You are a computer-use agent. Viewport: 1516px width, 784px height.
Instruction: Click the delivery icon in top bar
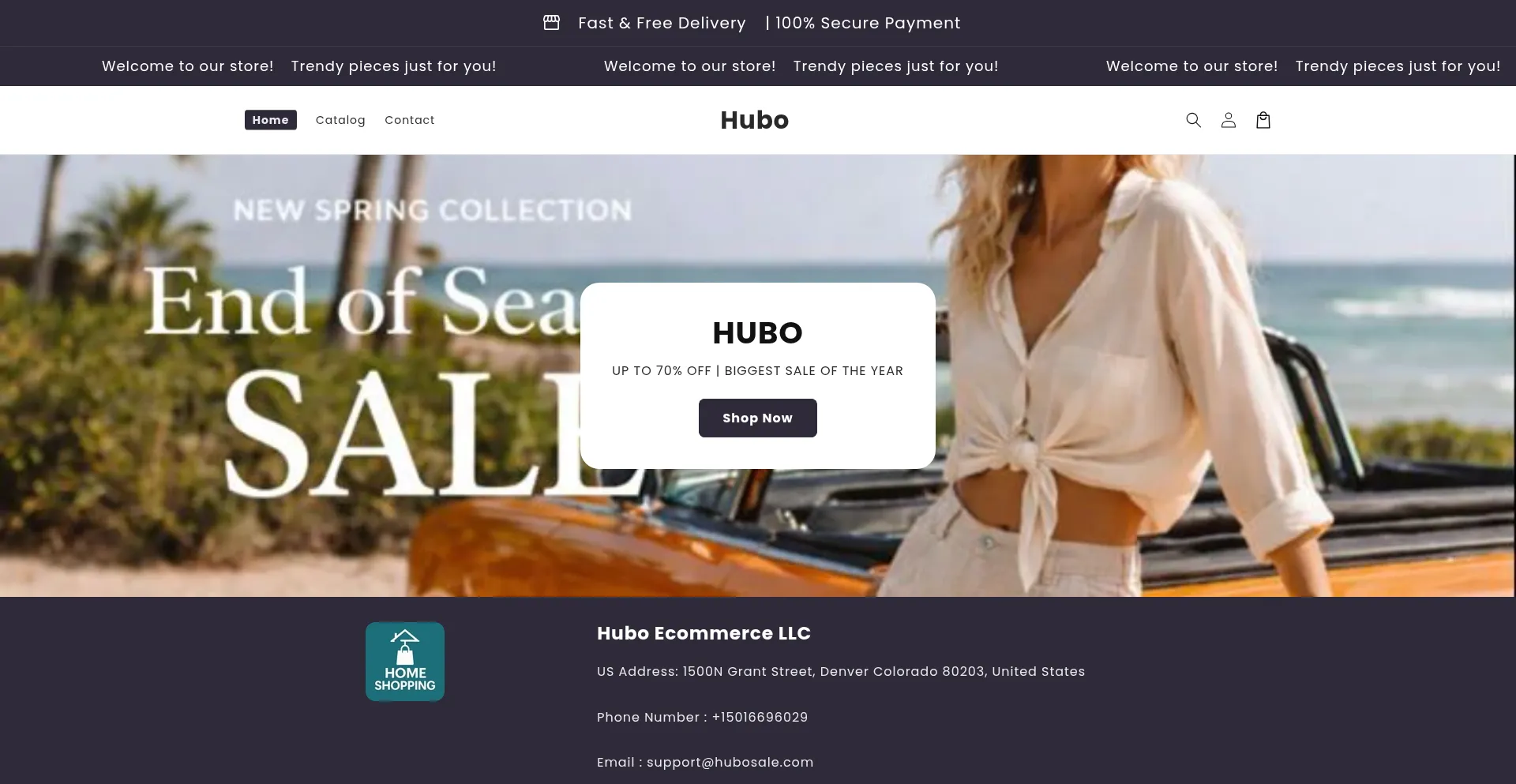(x=551, y=23)
